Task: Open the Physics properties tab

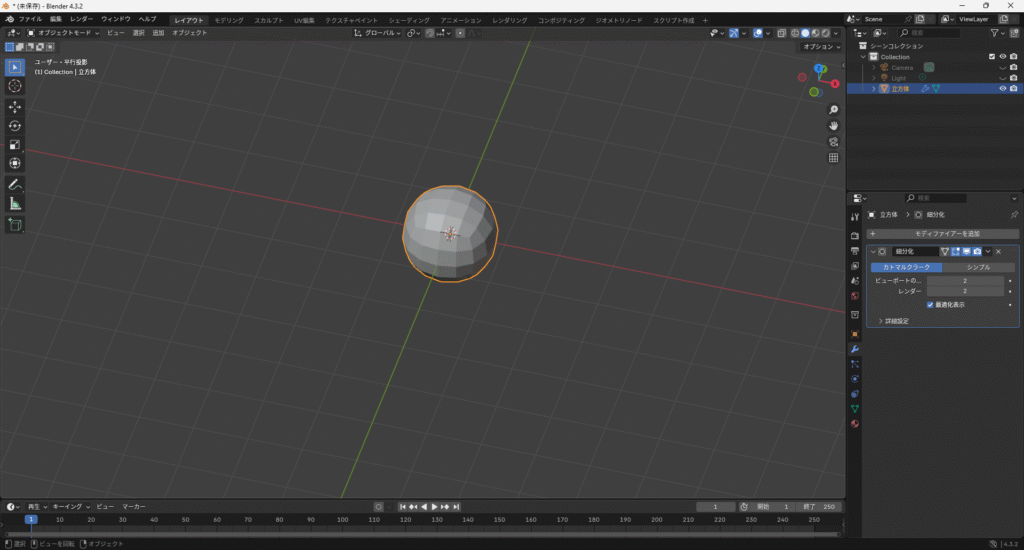Action: coord(854,379)
